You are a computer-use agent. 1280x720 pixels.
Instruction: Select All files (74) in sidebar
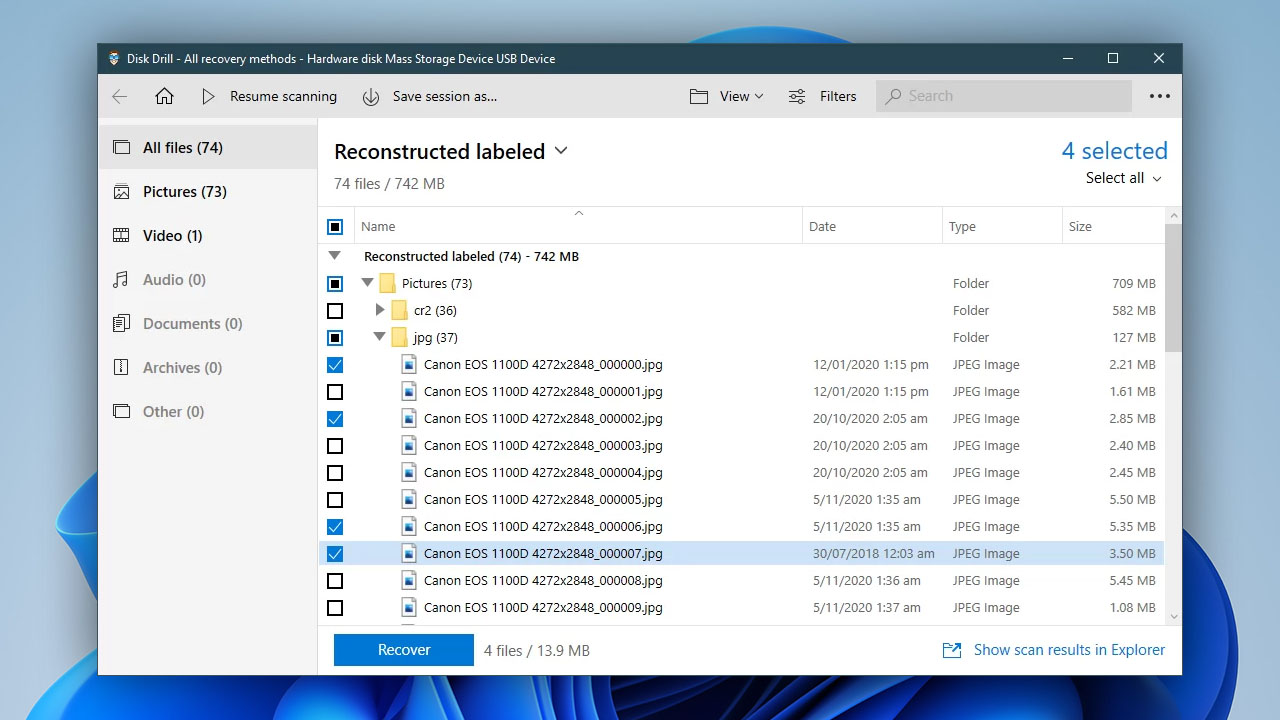208,148
